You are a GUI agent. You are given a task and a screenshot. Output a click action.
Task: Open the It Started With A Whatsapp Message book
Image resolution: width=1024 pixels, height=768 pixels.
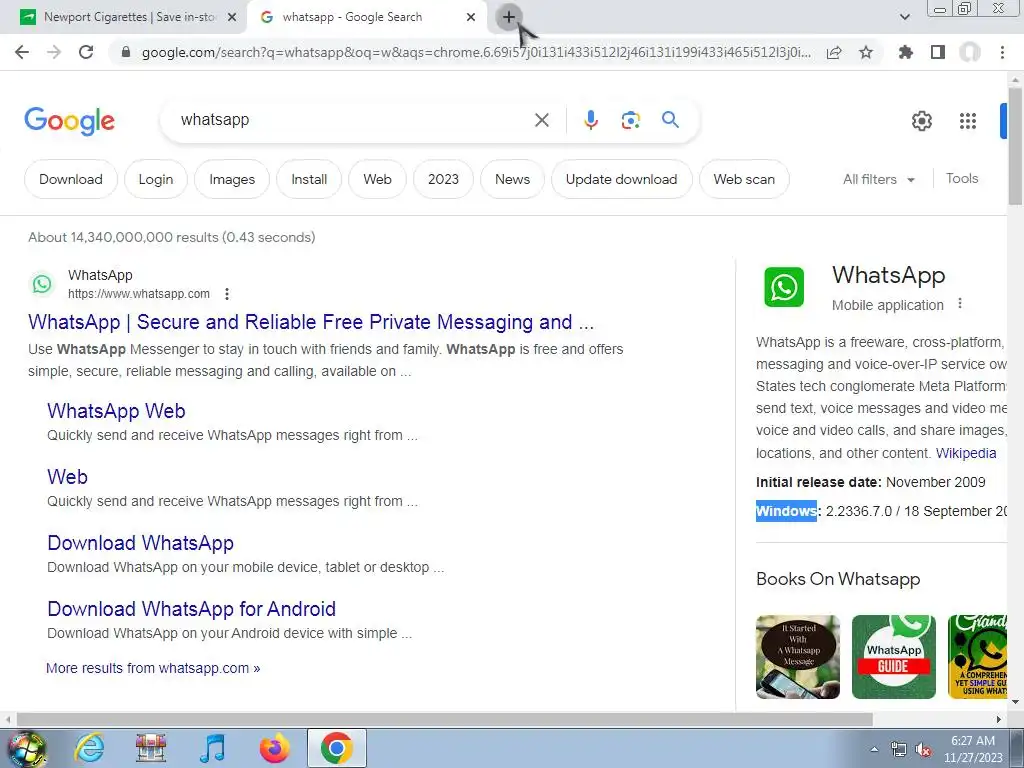coord(798,657)
